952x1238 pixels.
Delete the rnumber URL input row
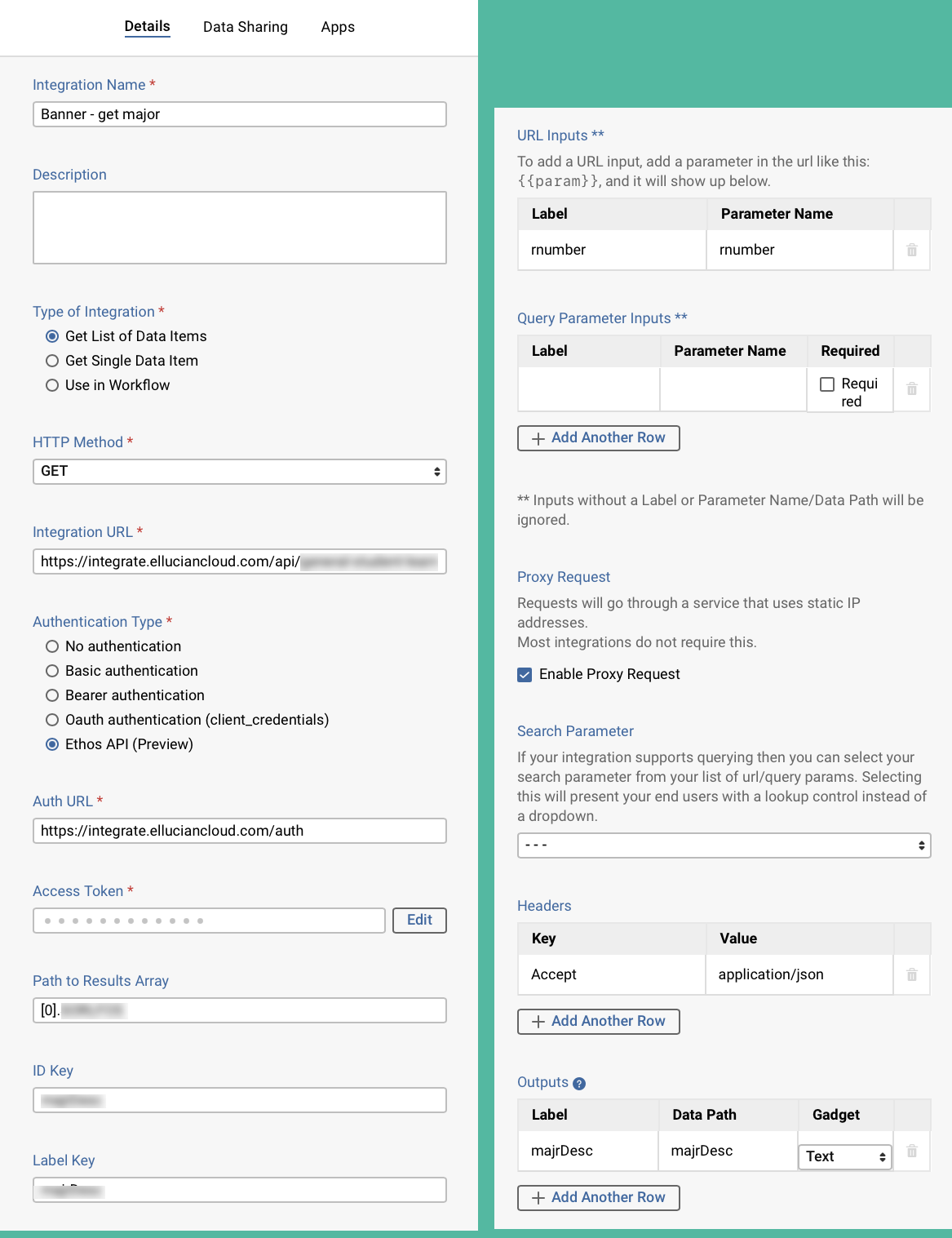pyautogui.click(x=911, y=250)
